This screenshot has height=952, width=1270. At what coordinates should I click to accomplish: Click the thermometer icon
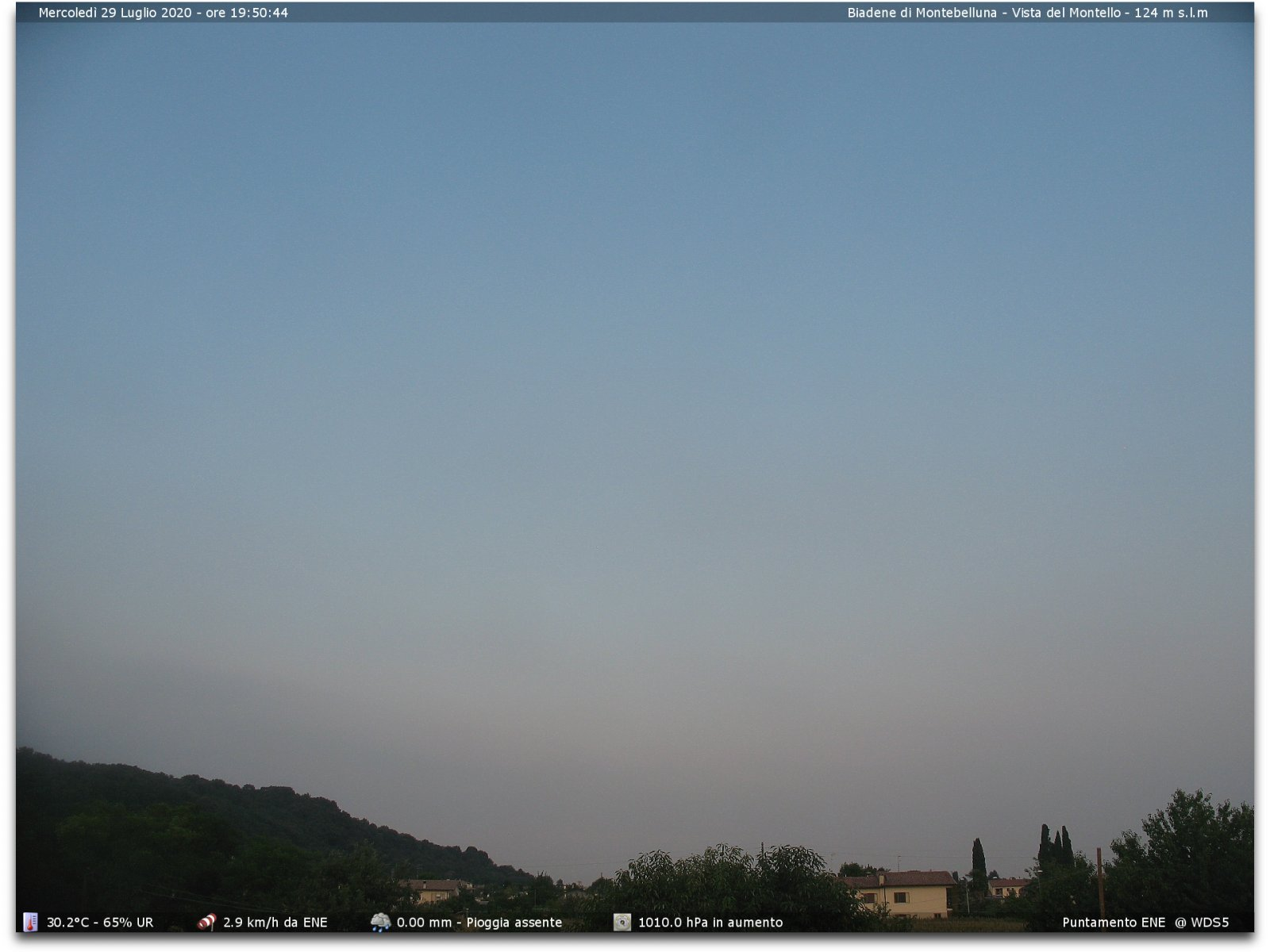30,922
